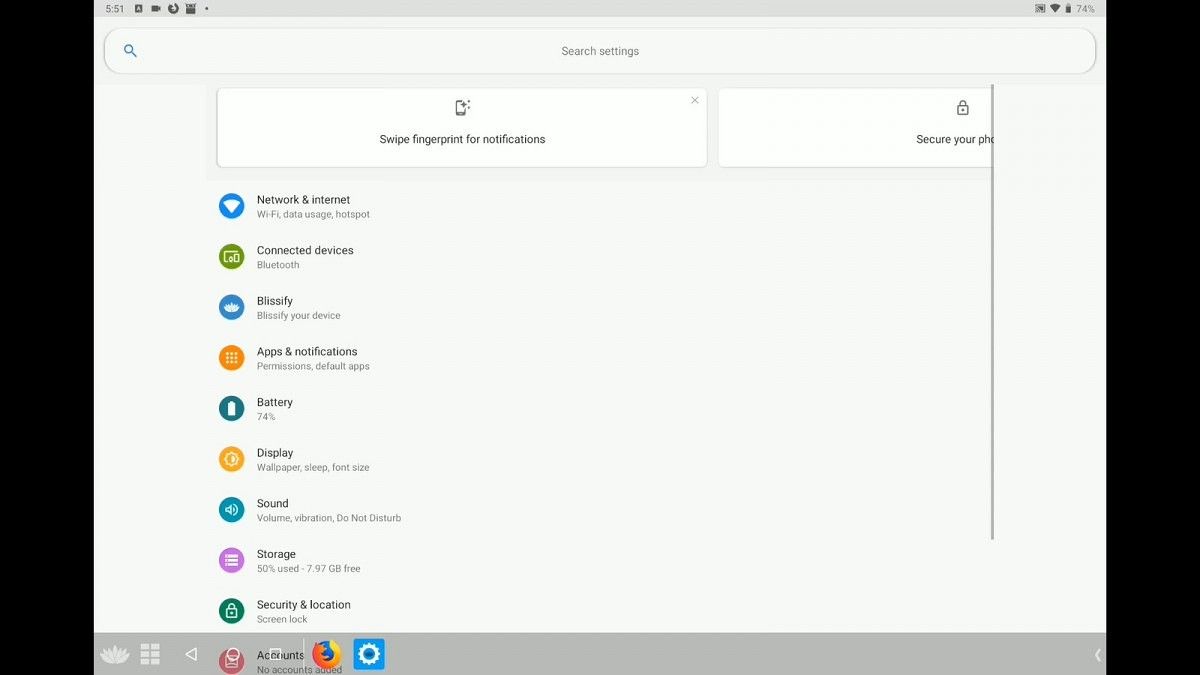The width and height of the screenshot is (1200, 675).
Task: Open Security & location via padlock icon
Action: (x=231, y=610)
